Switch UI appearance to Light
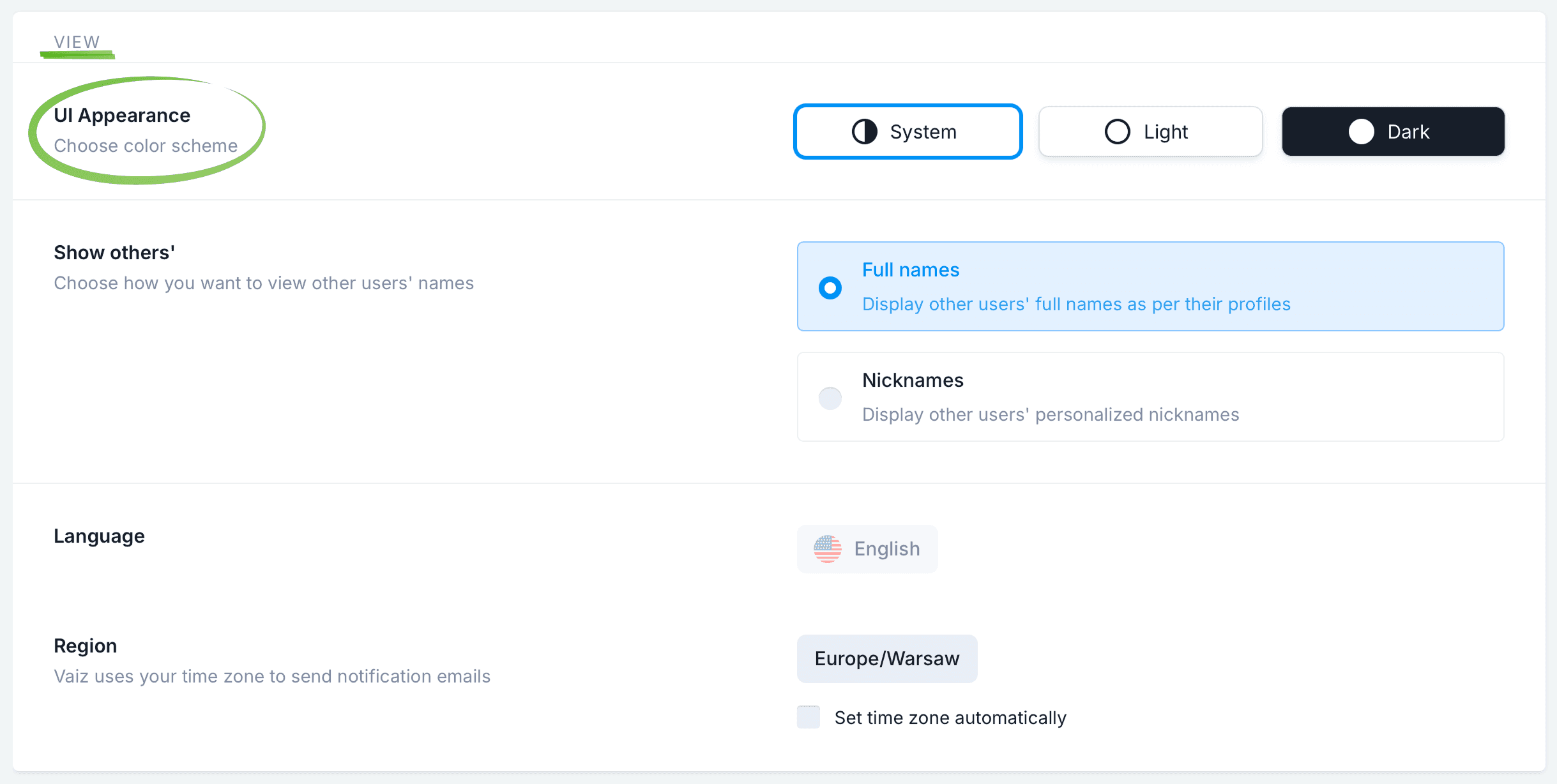This screenshot has width=1557, height=784. click(x=1150, y=132)
